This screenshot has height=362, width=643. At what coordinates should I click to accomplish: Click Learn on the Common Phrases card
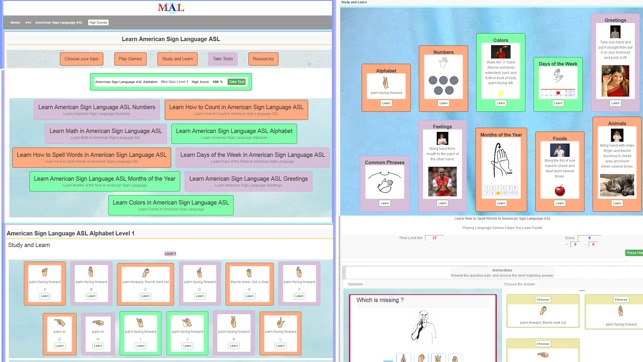pos(385,203)
